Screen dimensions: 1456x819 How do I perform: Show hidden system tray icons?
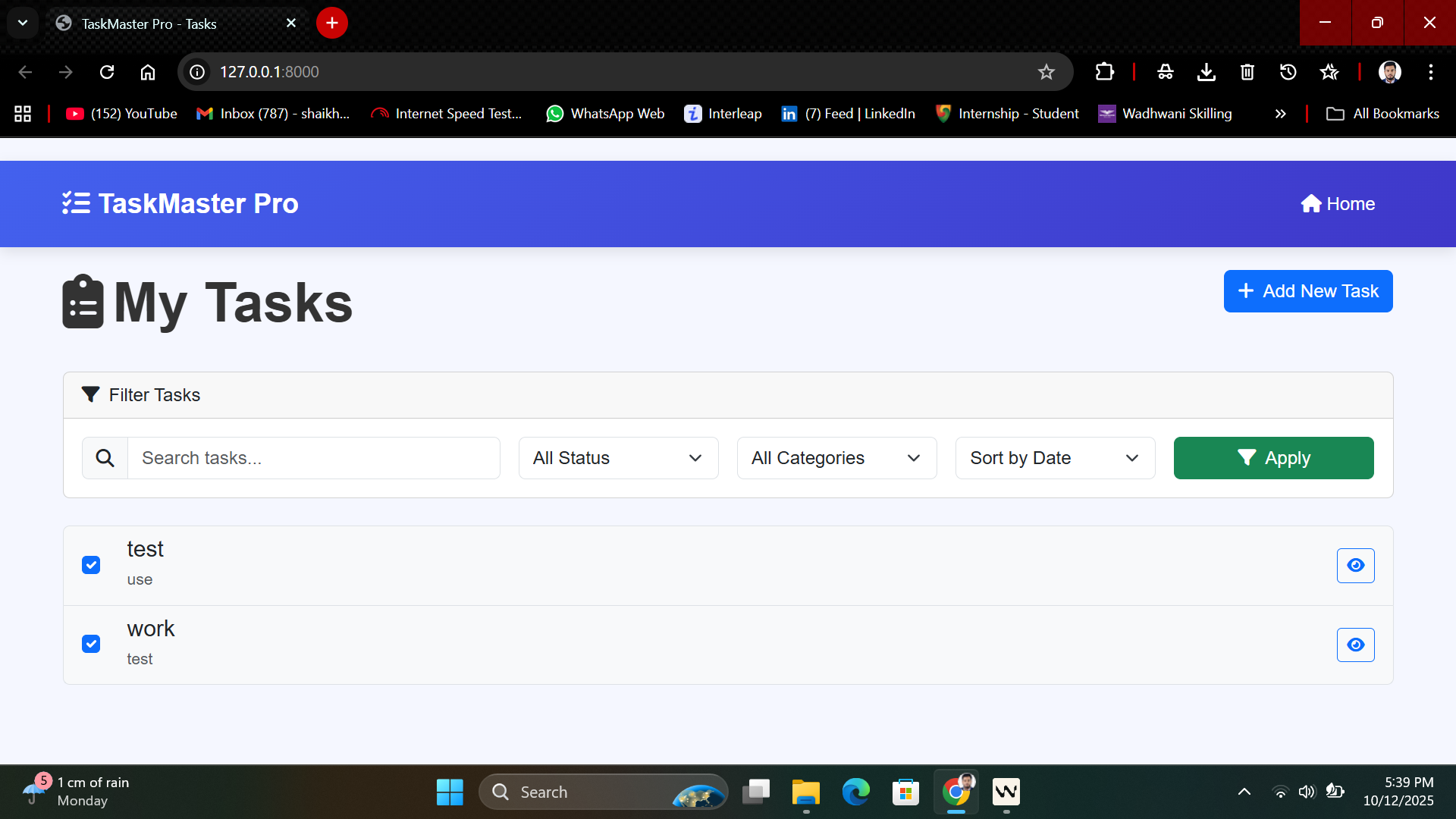(1244, 792)
